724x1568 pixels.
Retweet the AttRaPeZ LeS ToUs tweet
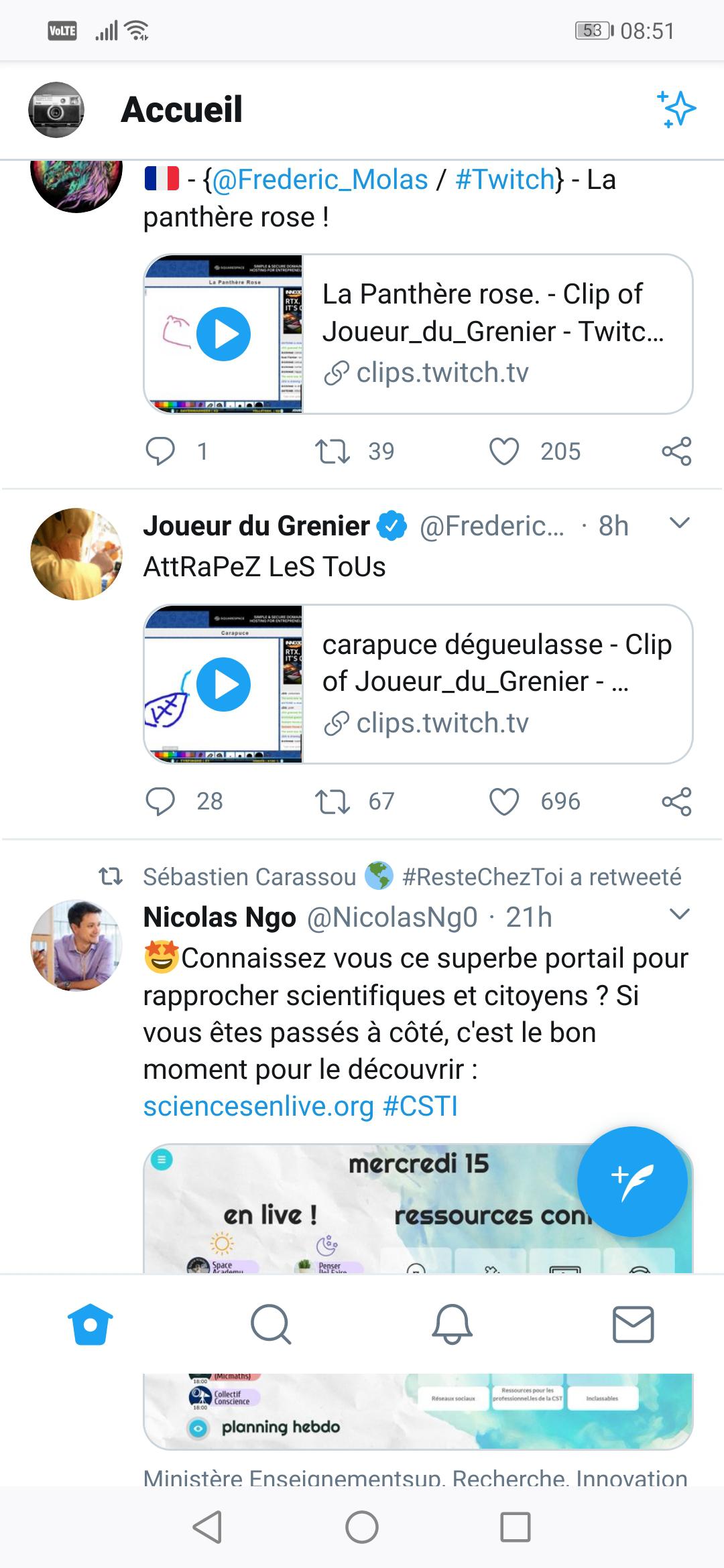333,801
